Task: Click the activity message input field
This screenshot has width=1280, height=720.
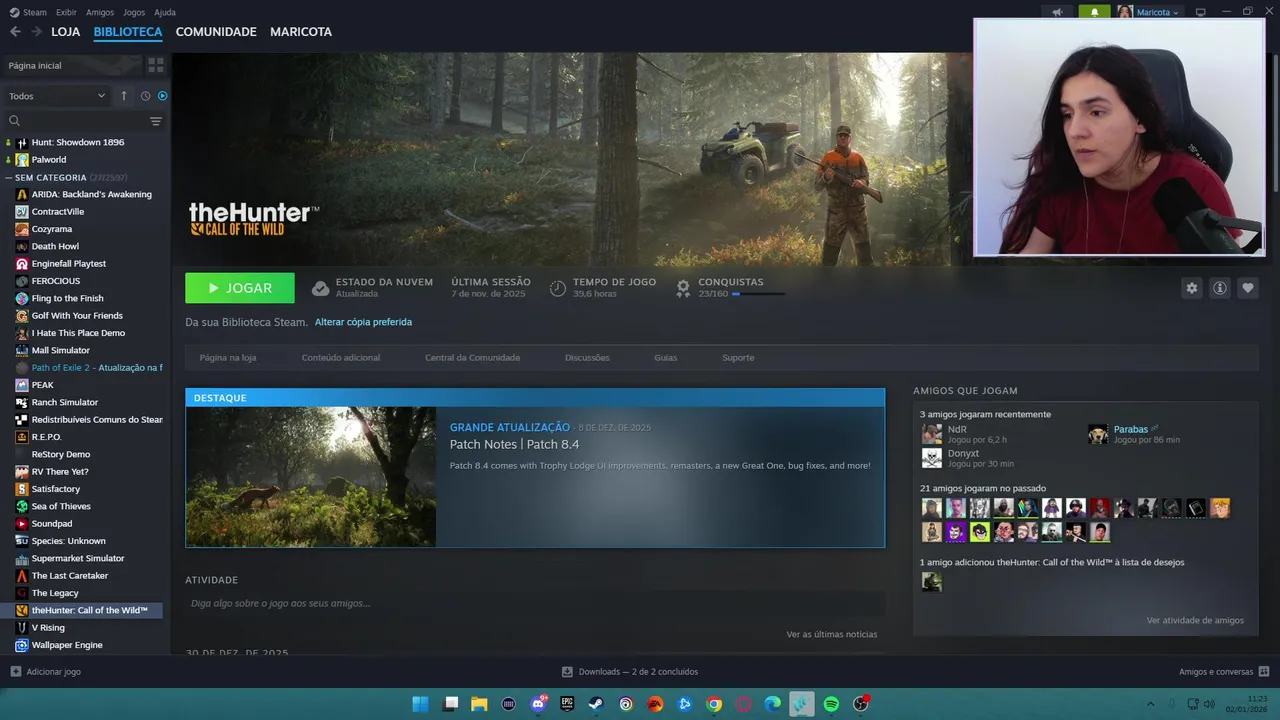Action: 535,603
